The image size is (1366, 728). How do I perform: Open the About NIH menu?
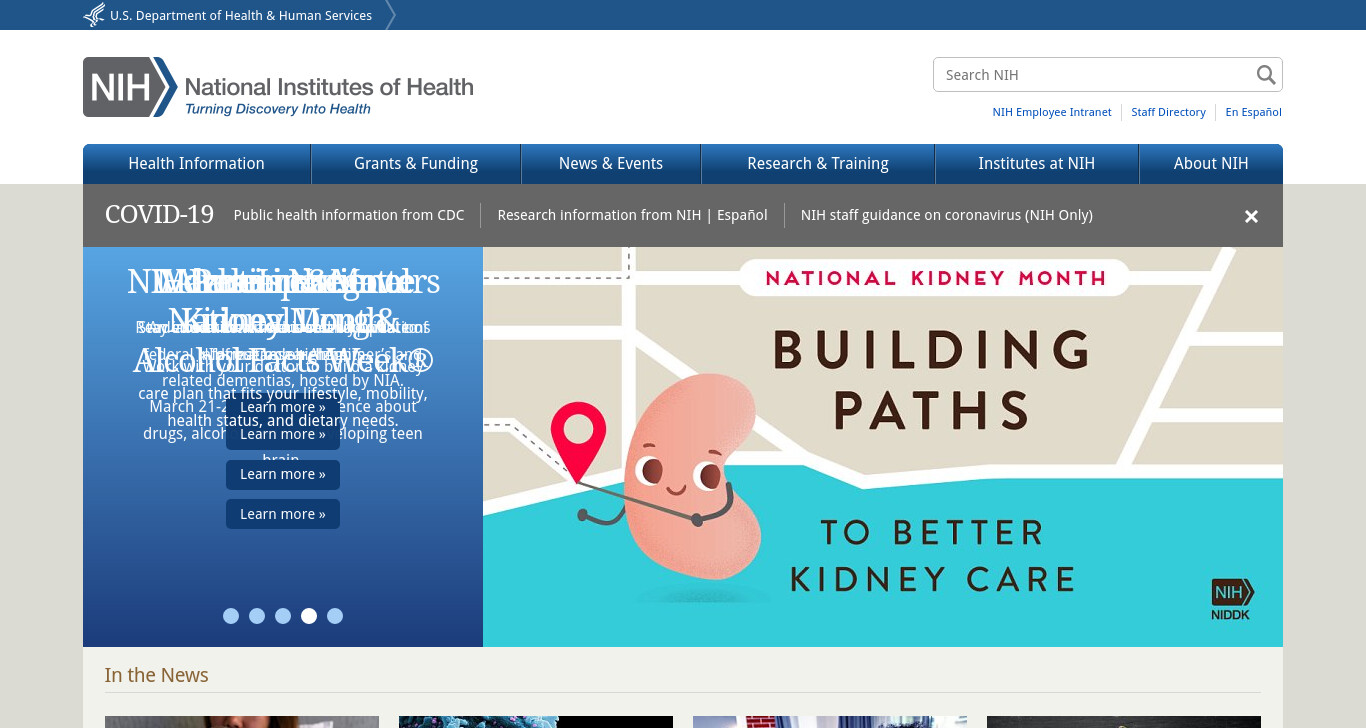[1211, 164]
